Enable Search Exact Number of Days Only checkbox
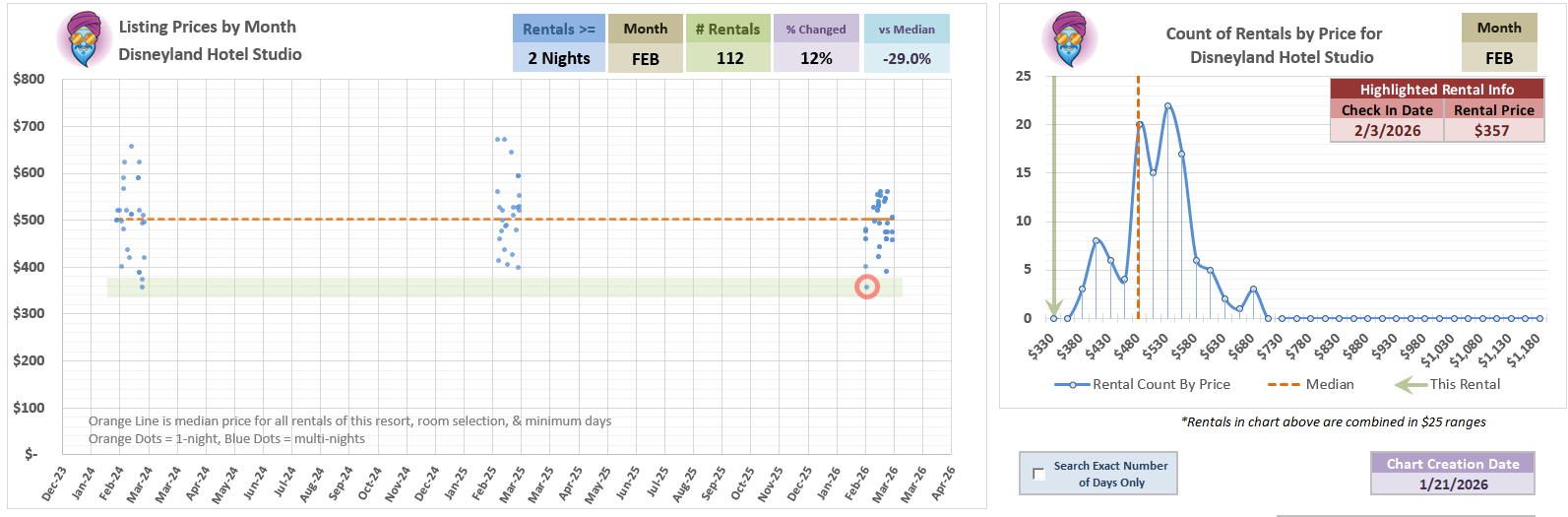 pyautogui.click(x=1038, y=474)
